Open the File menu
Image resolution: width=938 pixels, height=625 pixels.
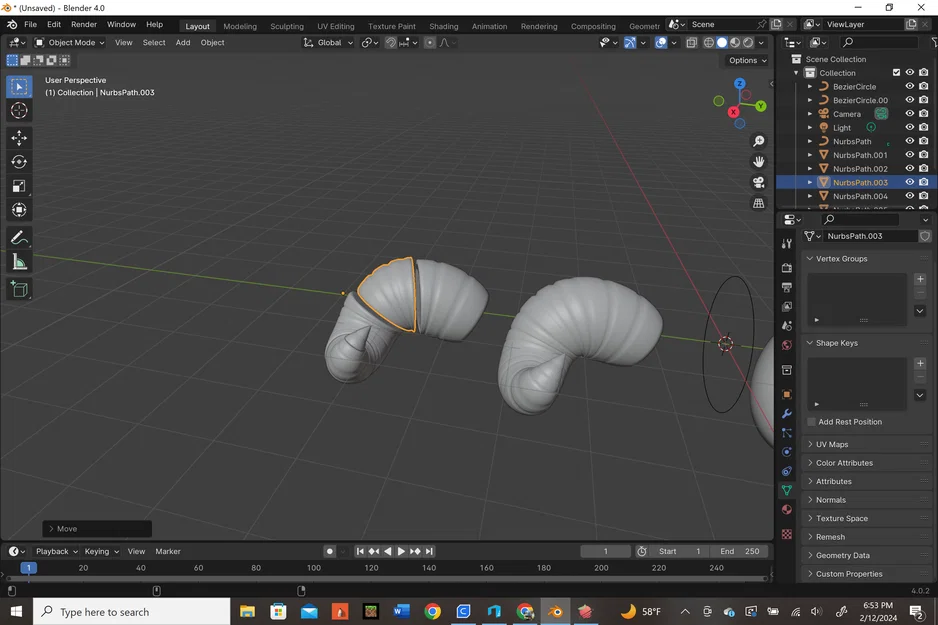31,25
